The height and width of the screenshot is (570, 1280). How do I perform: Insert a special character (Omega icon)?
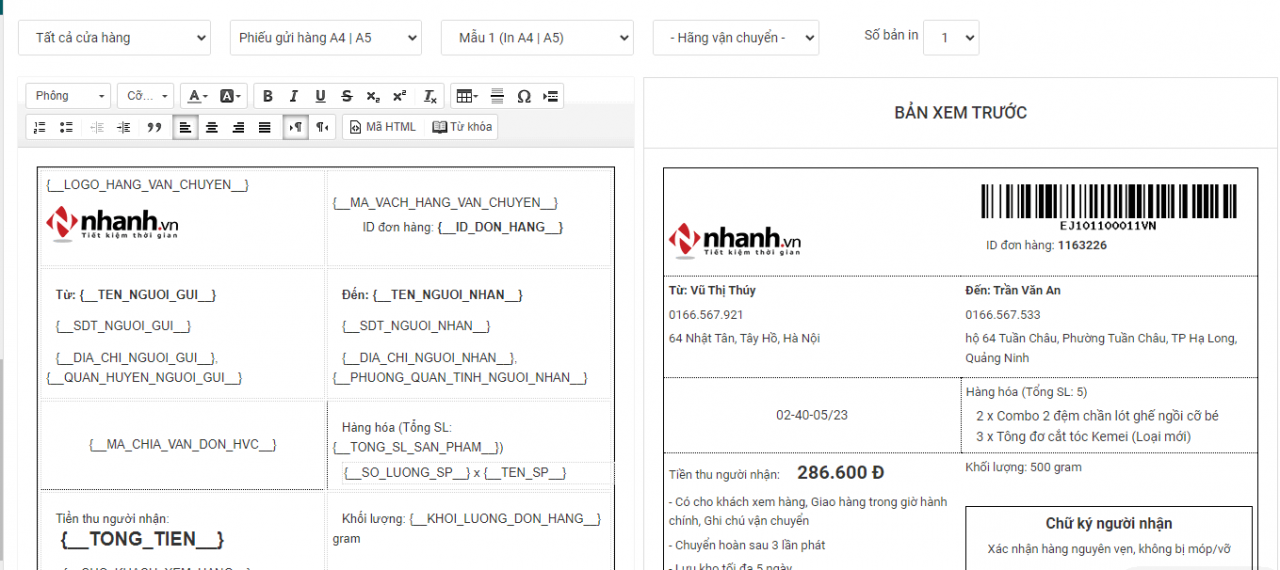(x=523, y=96)
